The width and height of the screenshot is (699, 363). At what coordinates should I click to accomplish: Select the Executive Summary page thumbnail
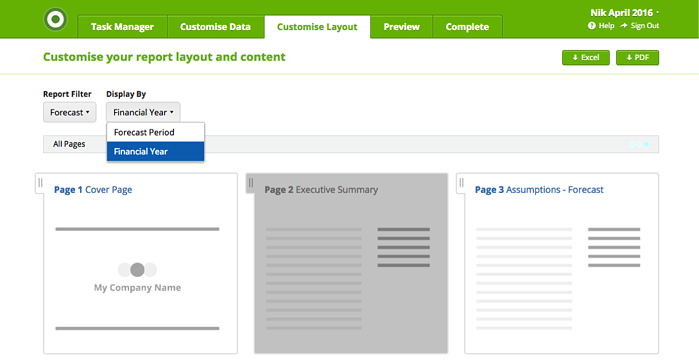pos(351,264)
